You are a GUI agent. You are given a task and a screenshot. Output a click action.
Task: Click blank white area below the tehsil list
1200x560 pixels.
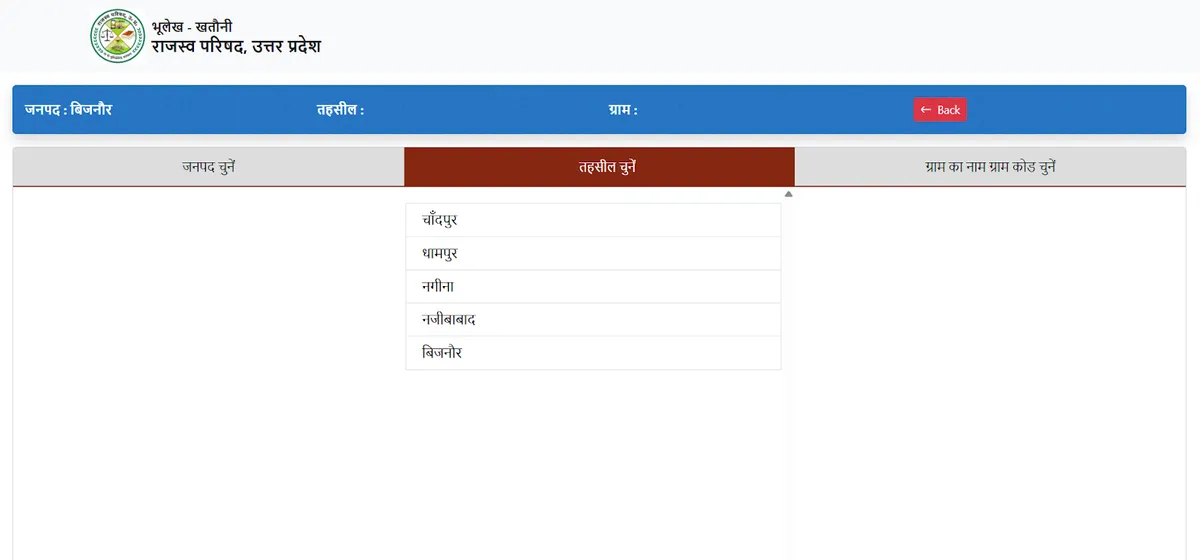592,460
